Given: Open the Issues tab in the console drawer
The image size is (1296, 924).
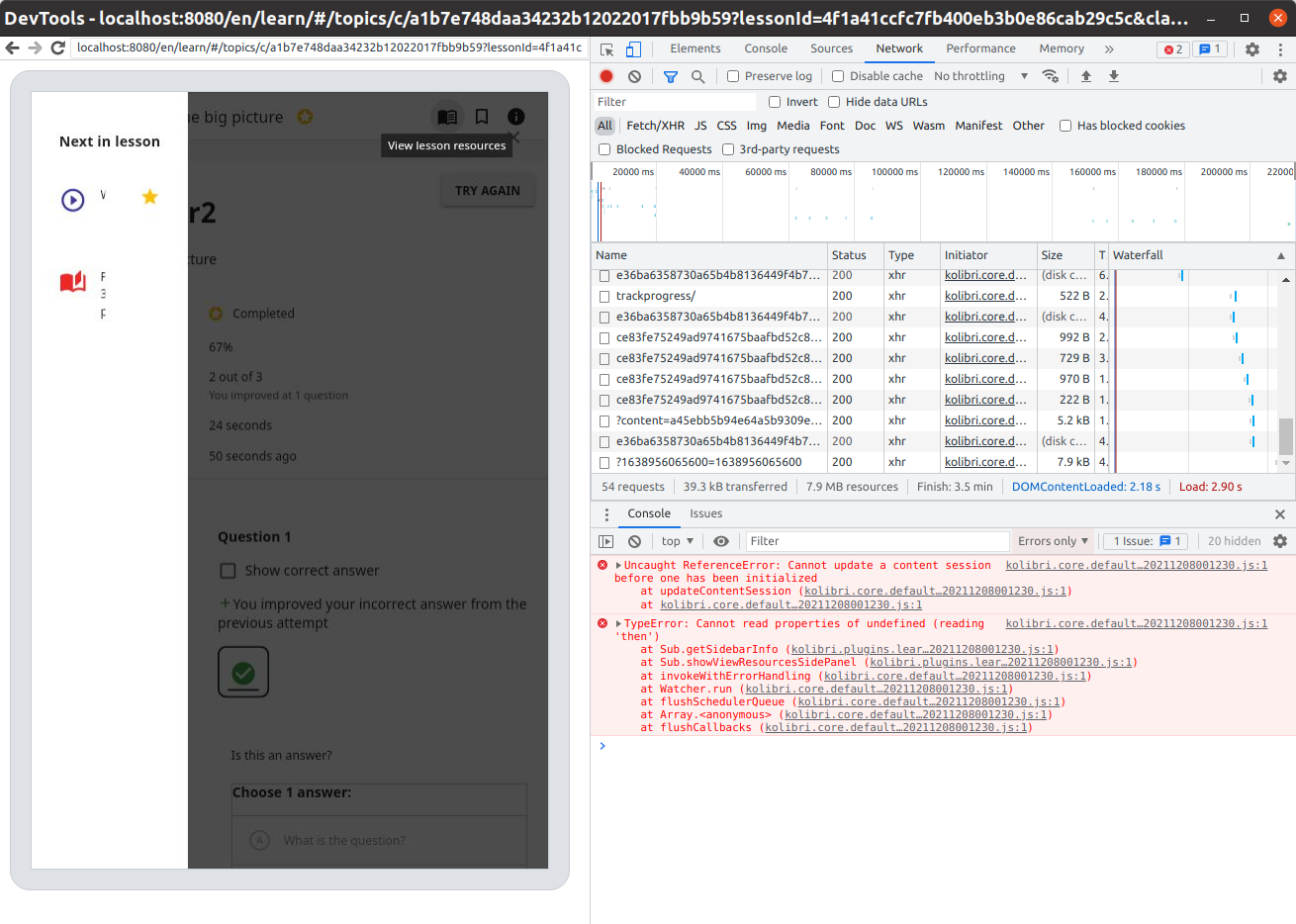Looking at the screenshot, I should (705, 513).
